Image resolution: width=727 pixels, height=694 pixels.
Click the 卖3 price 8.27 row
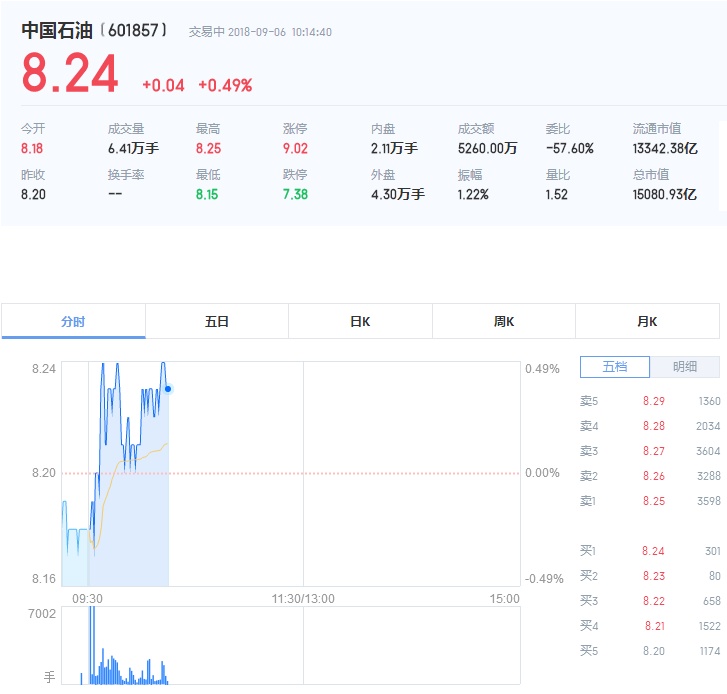click(x=650, y=451)
